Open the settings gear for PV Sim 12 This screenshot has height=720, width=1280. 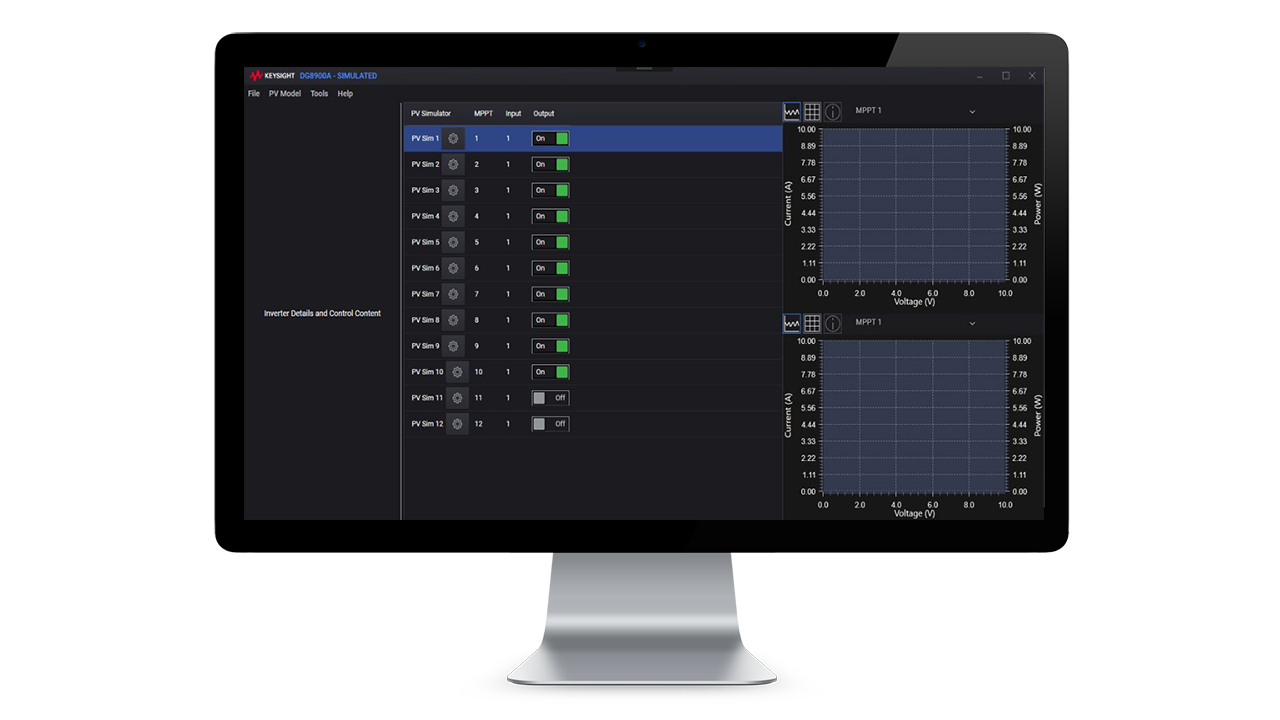pyautogui.click(x=457, y=423)
